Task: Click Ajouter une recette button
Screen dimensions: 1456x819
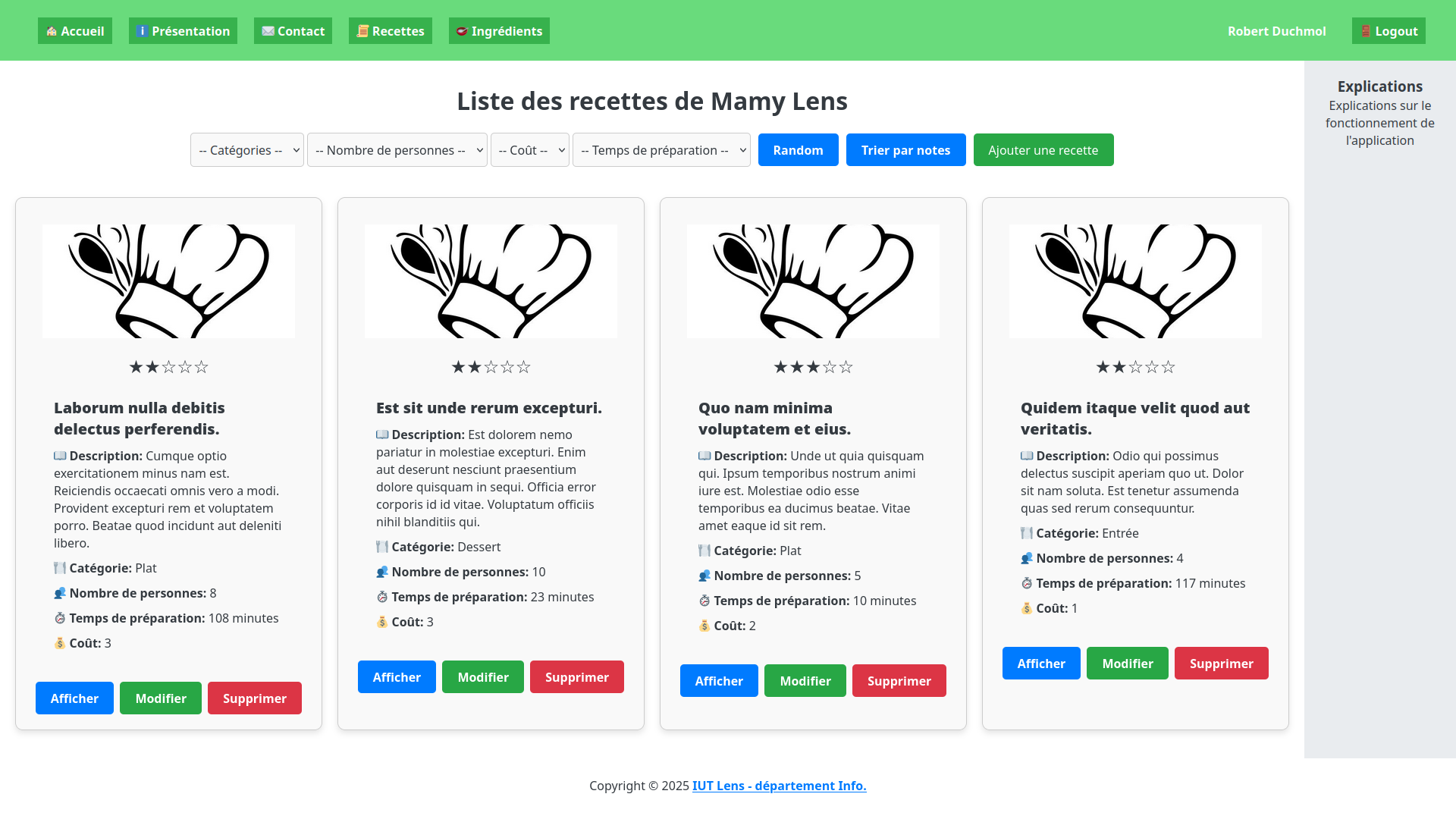Action: click(1043, 150)
